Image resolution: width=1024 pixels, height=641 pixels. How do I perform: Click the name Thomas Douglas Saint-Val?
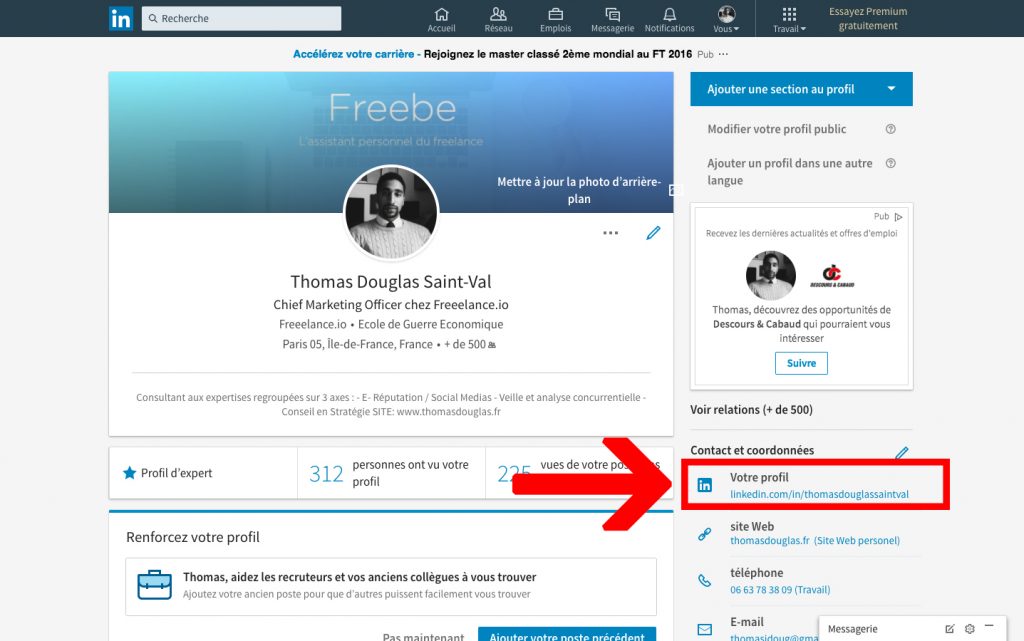coord(391,281)
